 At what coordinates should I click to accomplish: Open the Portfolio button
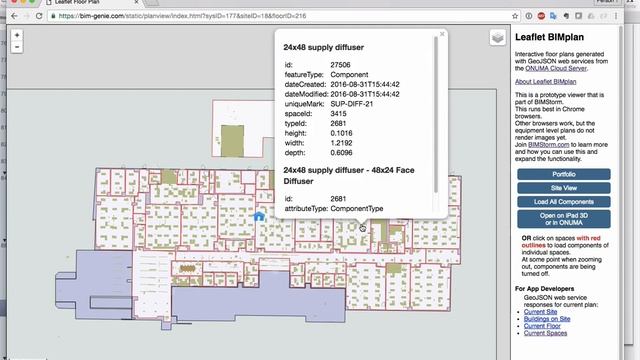point(564,174)
